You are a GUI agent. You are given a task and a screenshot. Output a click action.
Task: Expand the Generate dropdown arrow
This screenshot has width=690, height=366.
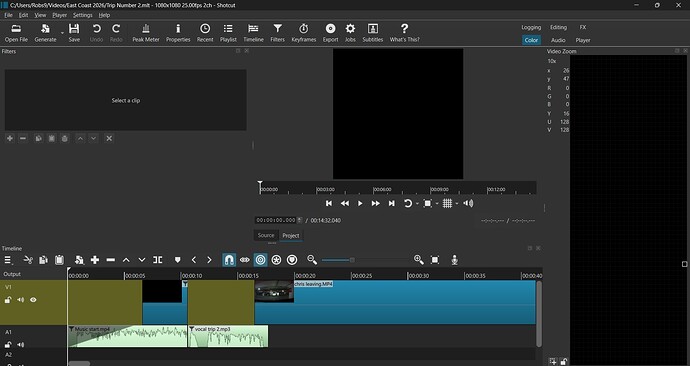[x=62, y=33]
